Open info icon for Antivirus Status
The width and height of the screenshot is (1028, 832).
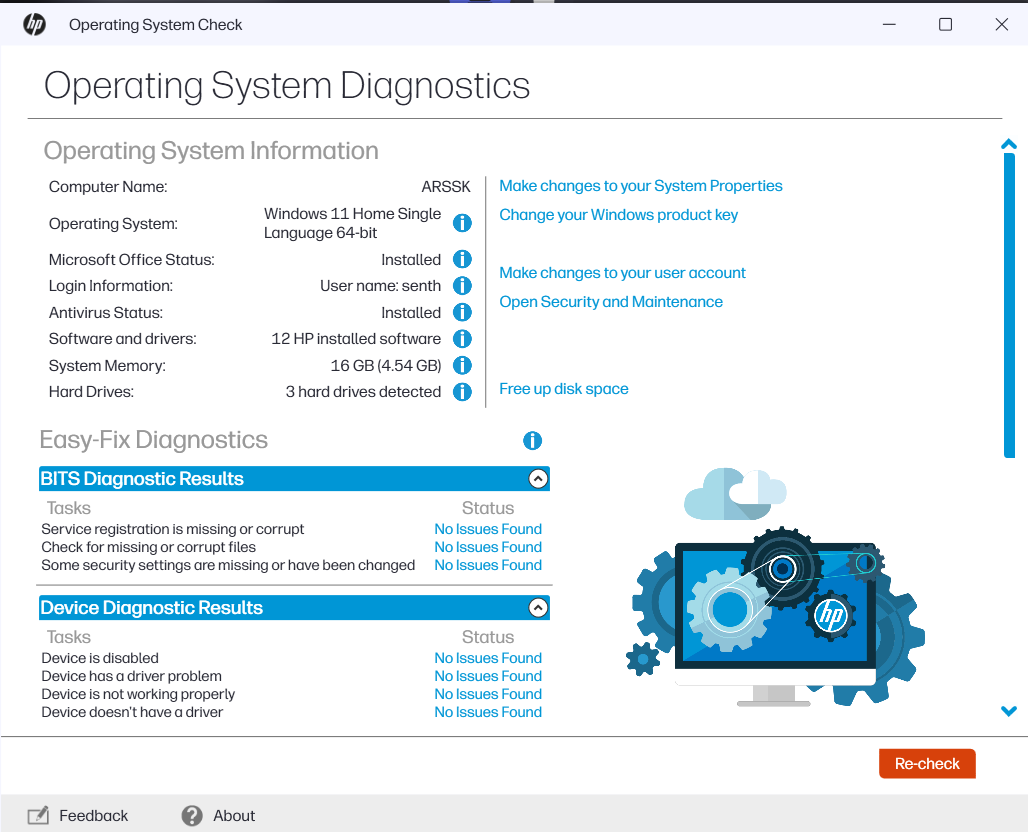click(x=462, y=312)
